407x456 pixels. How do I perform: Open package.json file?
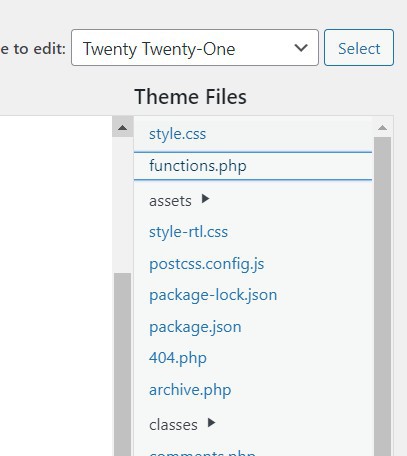click(x=195, y=327)
